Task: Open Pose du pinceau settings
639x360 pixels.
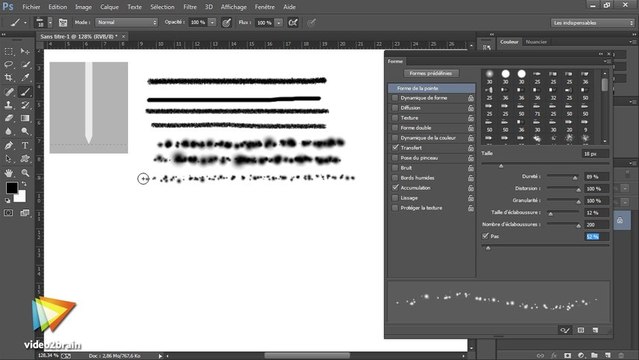Action: (x=419, y=158)
